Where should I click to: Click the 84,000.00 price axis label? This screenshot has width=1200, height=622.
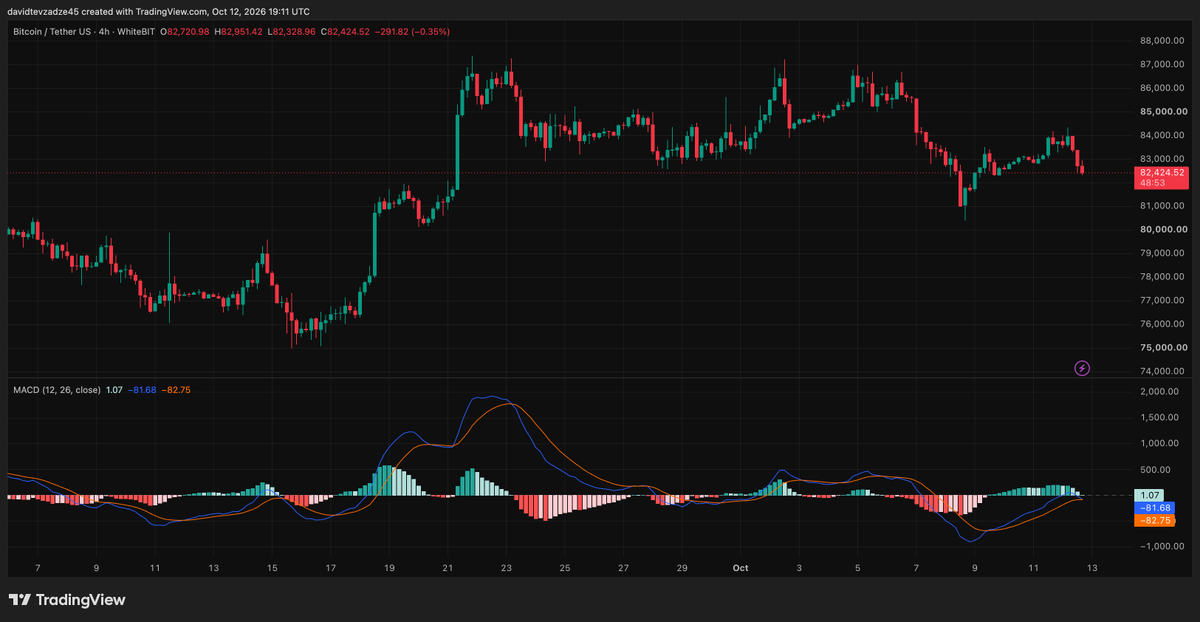(x=1162, y=135)
